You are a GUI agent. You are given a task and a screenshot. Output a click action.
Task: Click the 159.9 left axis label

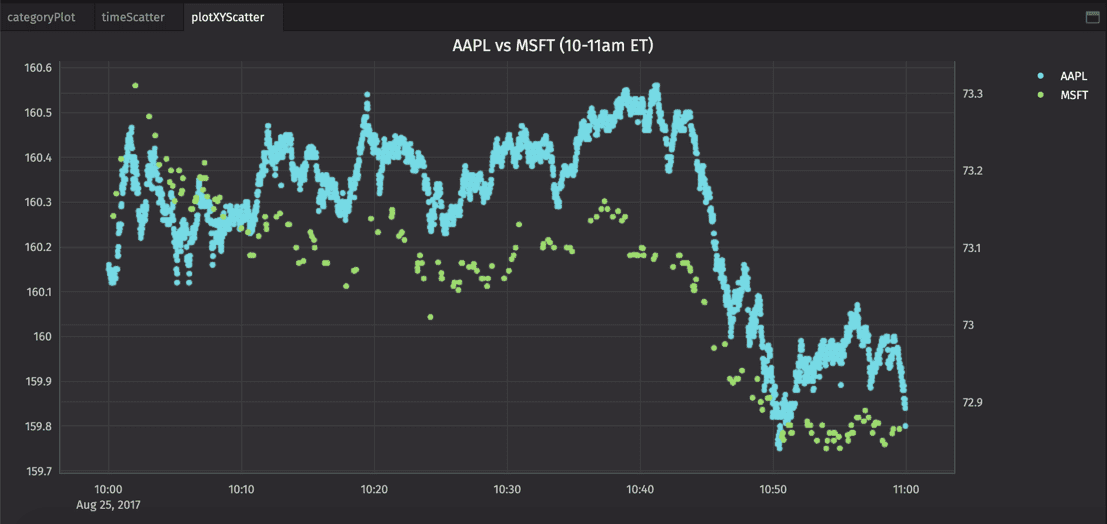[38, 381]
